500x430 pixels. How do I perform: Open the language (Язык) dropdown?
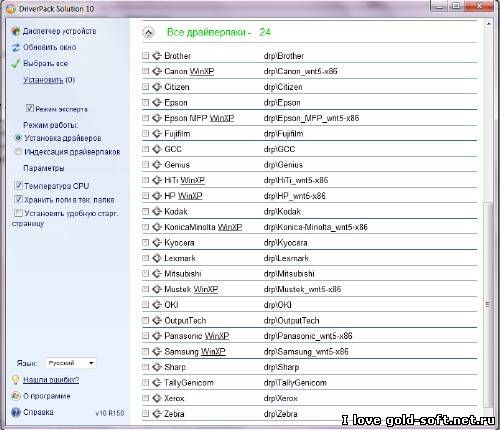coord(71,363)
